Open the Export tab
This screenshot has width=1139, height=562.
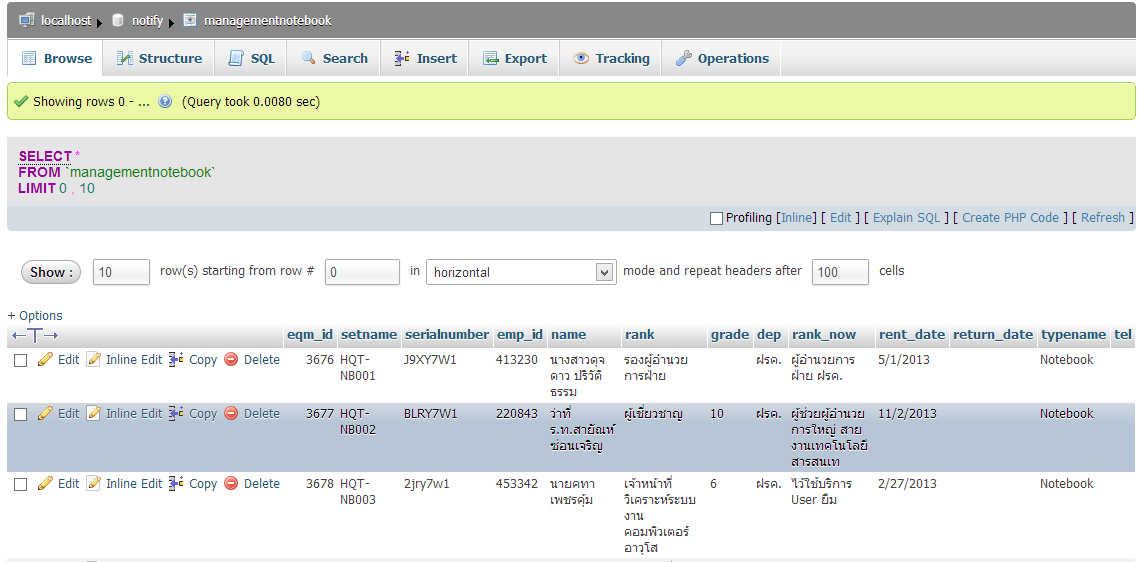coord(514,58)
